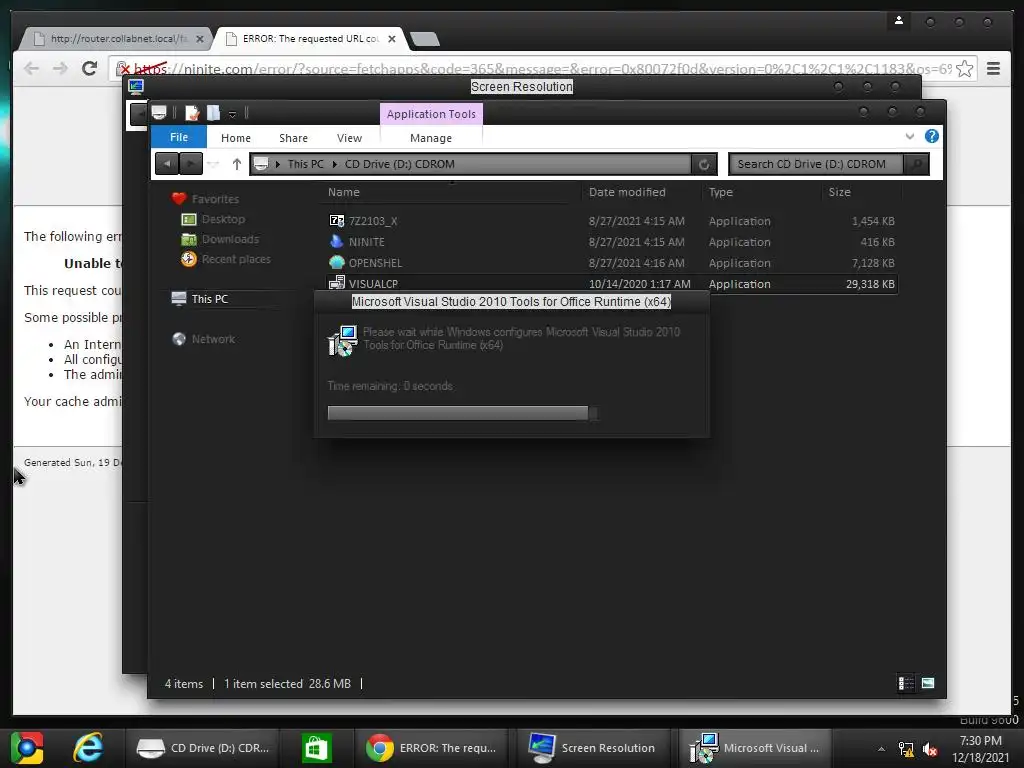Select the Application Tools contextual tab
This screenshot has width=1024, height=768.
(431, 114)
